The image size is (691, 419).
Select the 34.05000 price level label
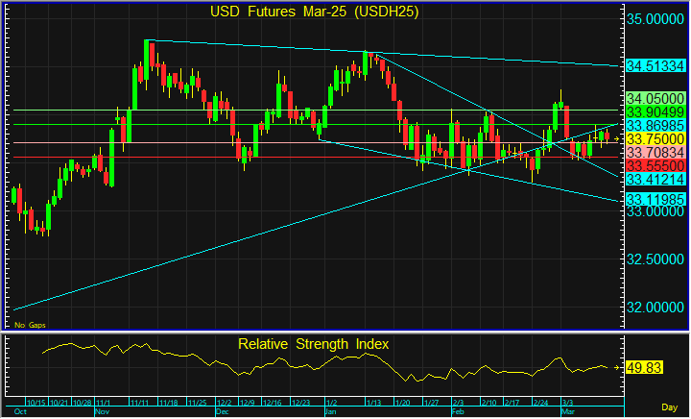tap(656, 98)
